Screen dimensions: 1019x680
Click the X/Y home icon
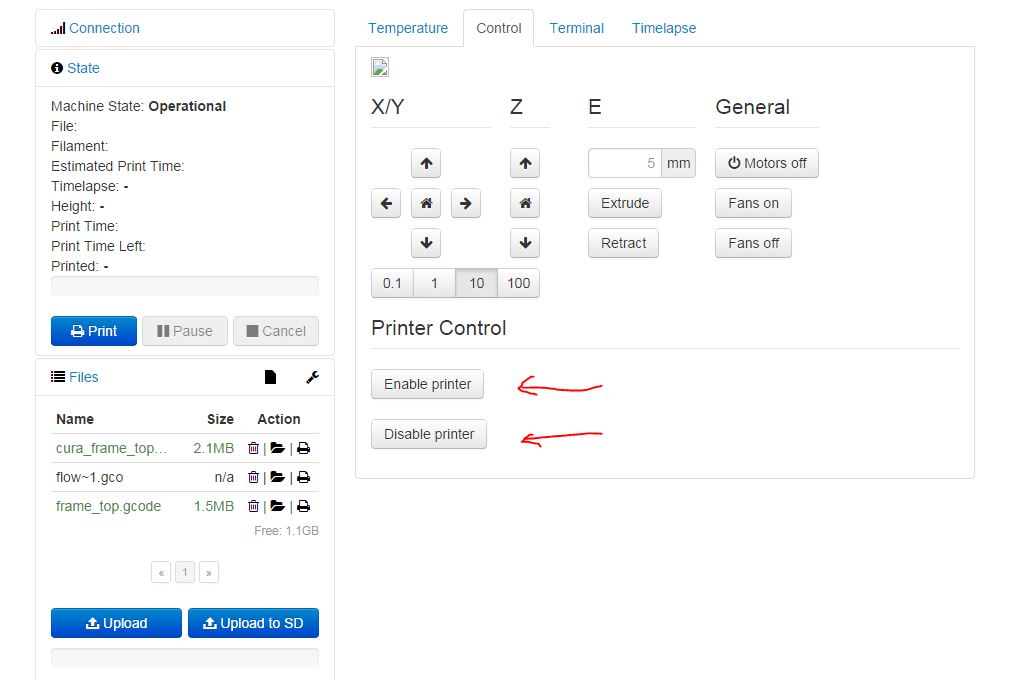(x=426, y=203)
